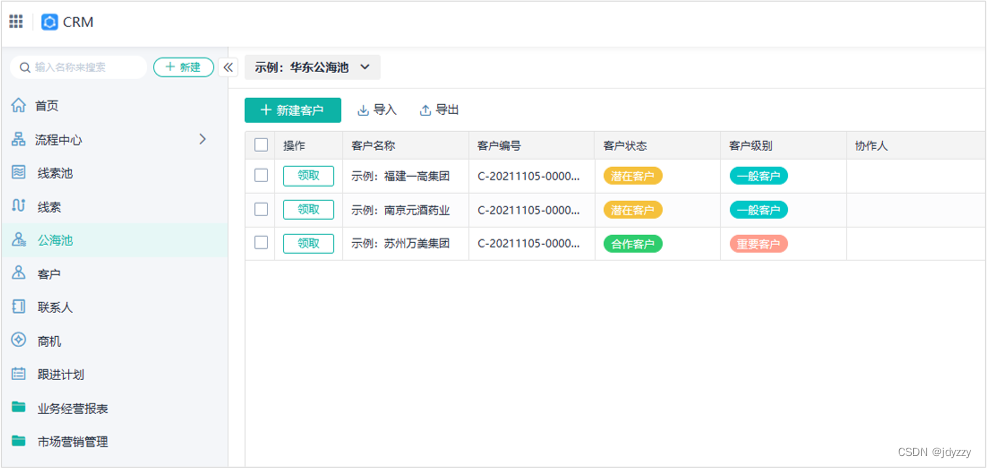987x468 pixels.
Task: Open 联系人 menu item
Action: point(115,307)
